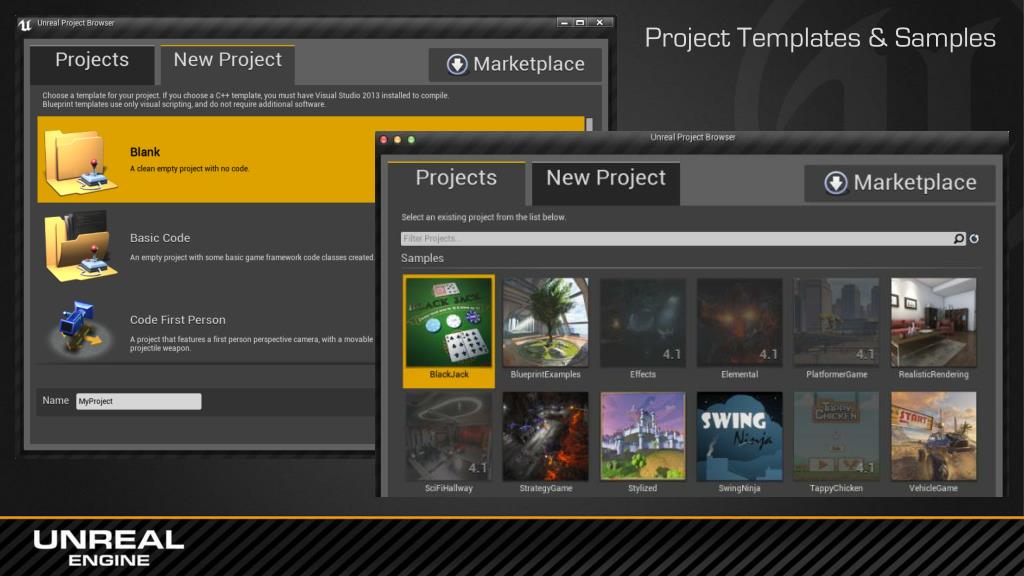Open Marketplace button label in front window

tap(915, 183)
